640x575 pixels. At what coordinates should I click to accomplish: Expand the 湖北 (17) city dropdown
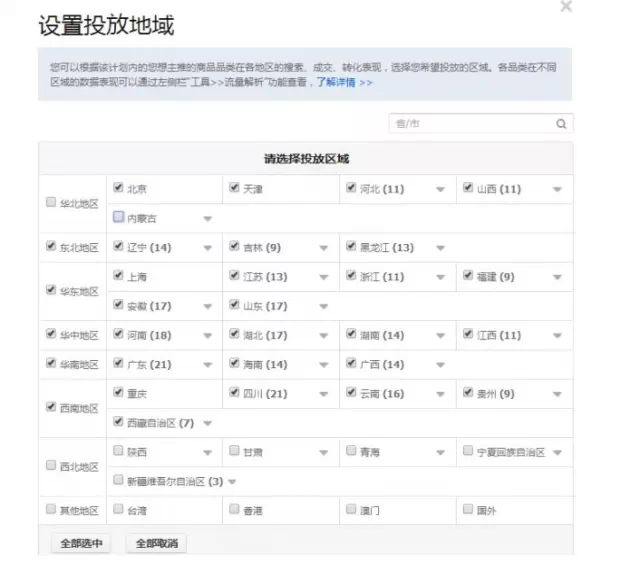click(324, 336)
